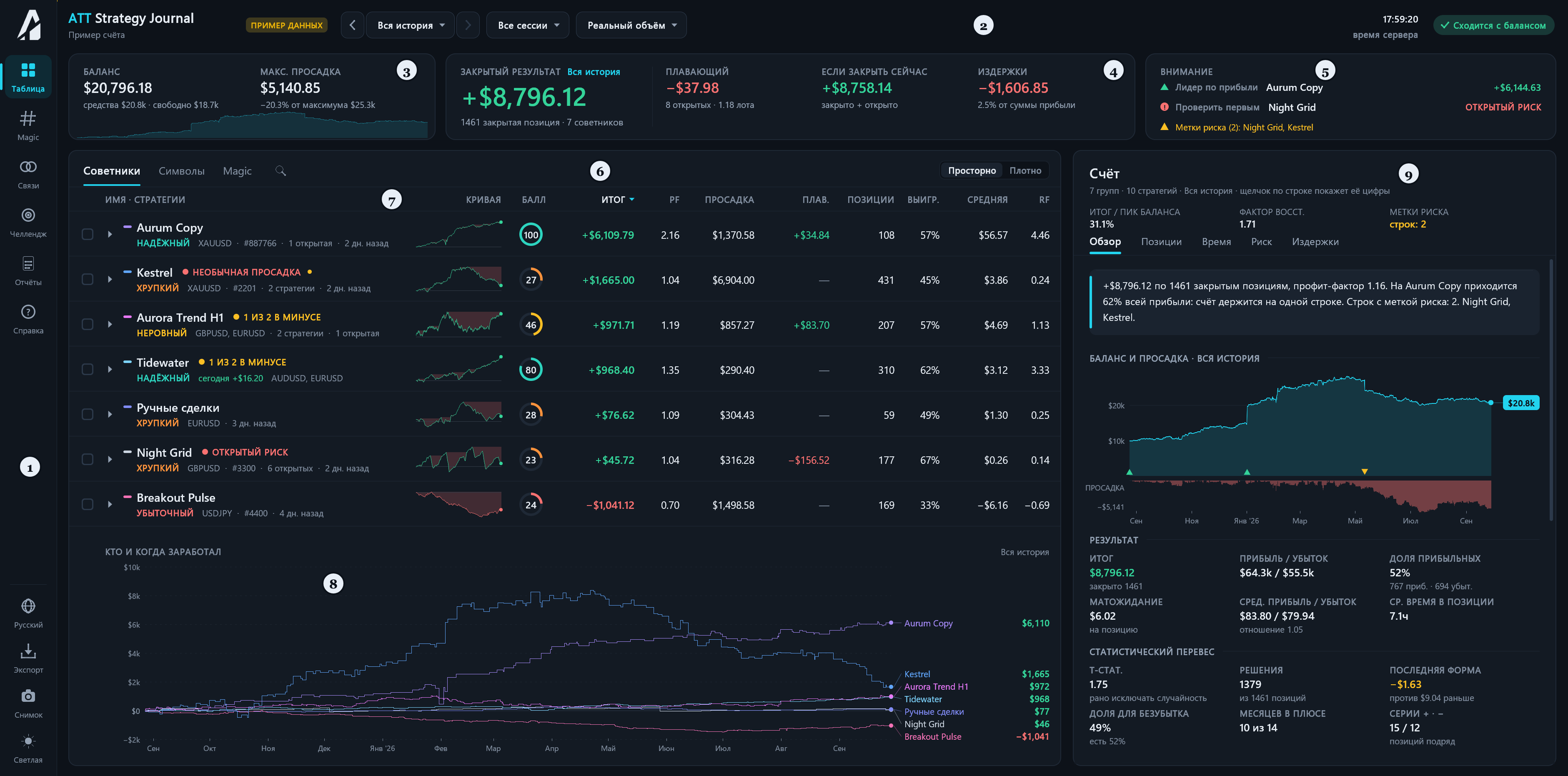The width and height of the screenshot is (1568, 776).
Task: Click the yellow marker on balance chart
Action: (1364, 472)
